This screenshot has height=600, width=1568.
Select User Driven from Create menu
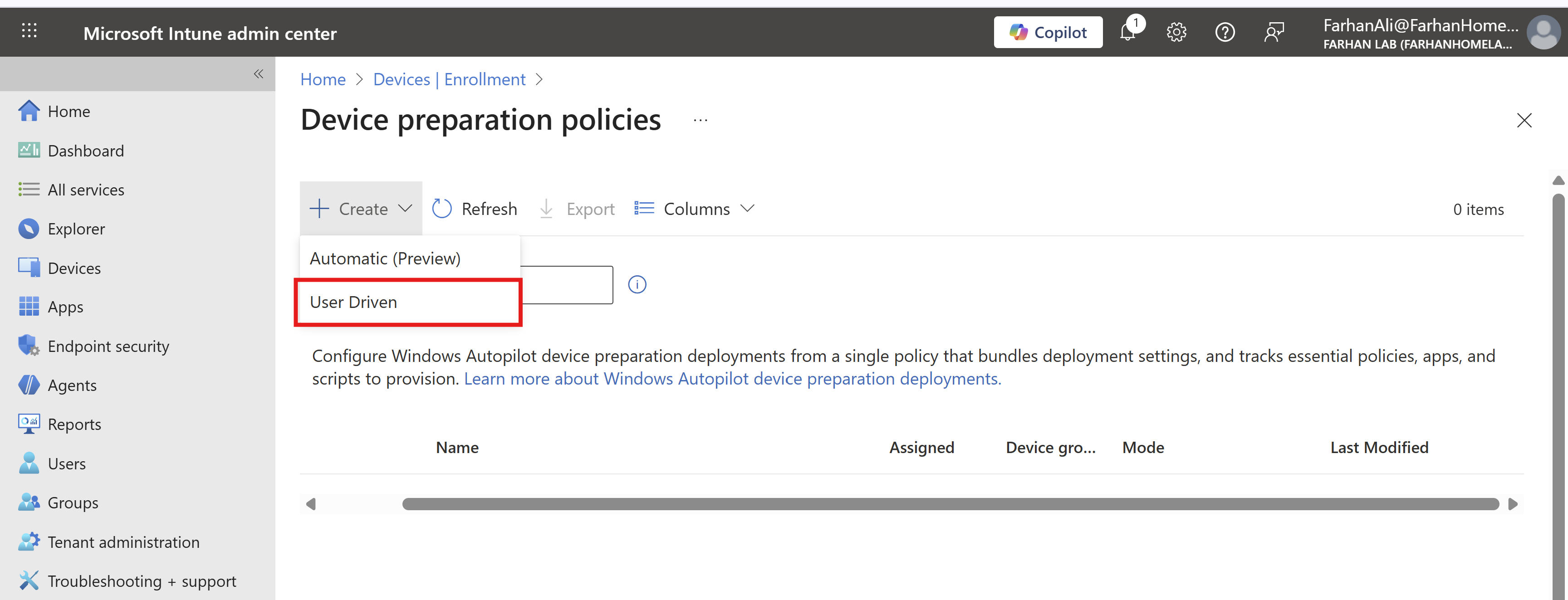tap(353, 302)
